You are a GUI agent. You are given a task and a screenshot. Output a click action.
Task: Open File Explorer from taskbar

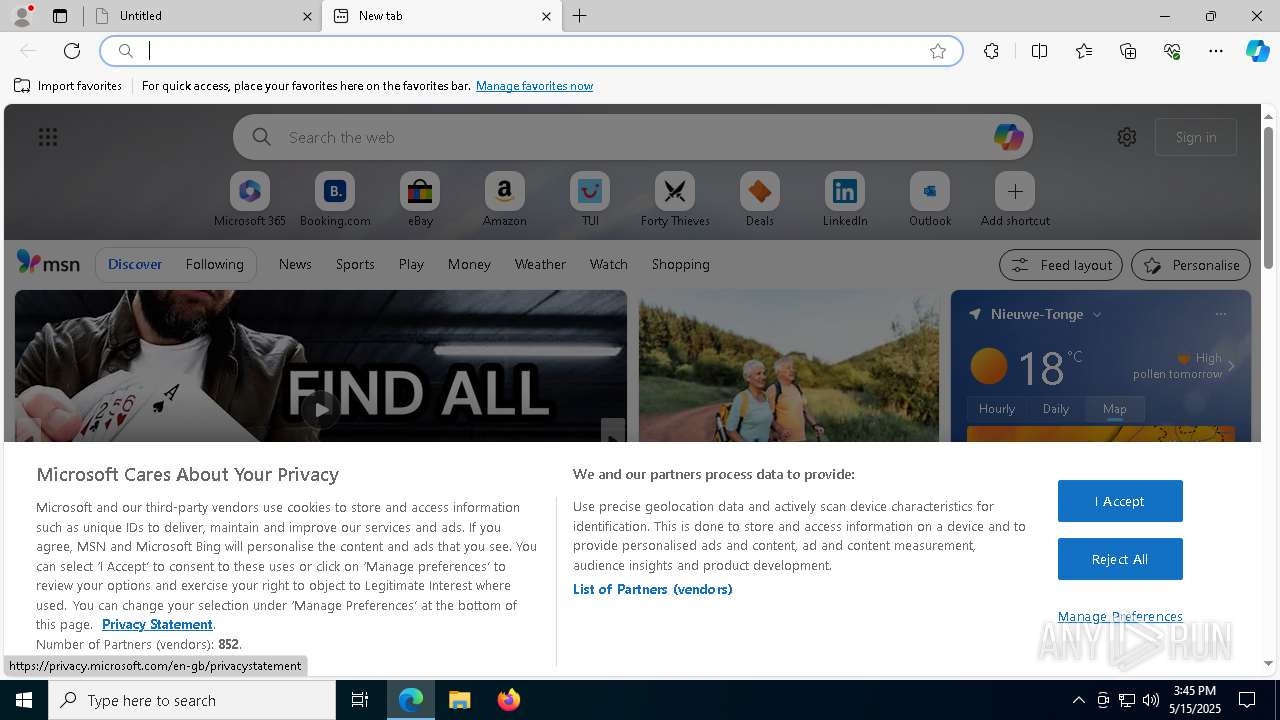point(459,700)
